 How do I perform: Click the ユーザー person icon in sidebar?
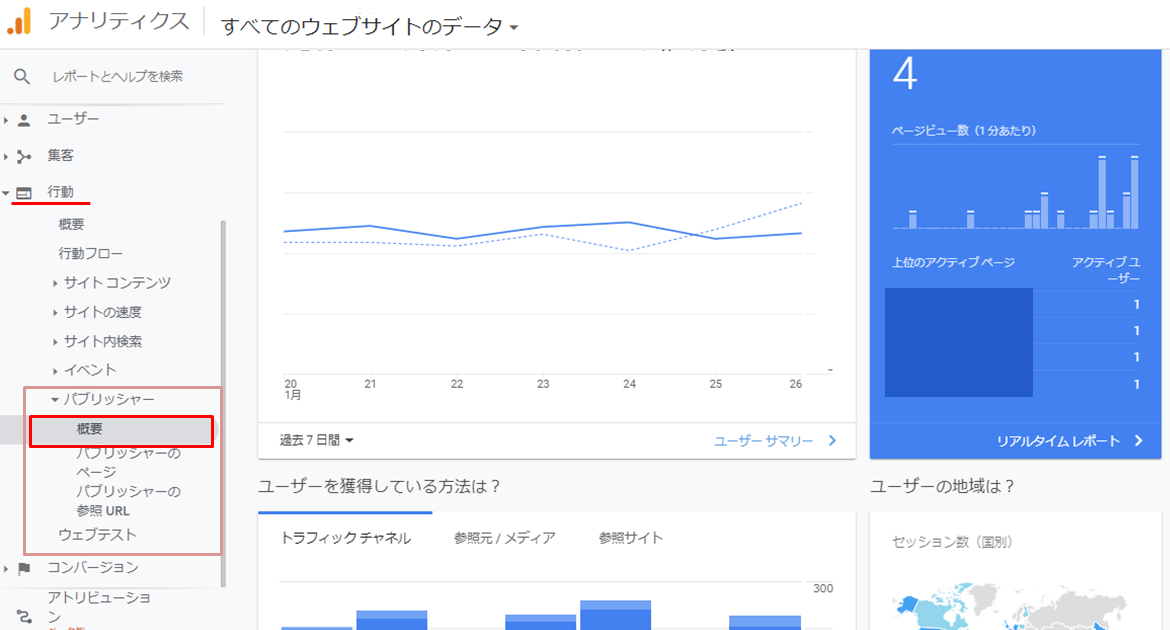point(24,119)
